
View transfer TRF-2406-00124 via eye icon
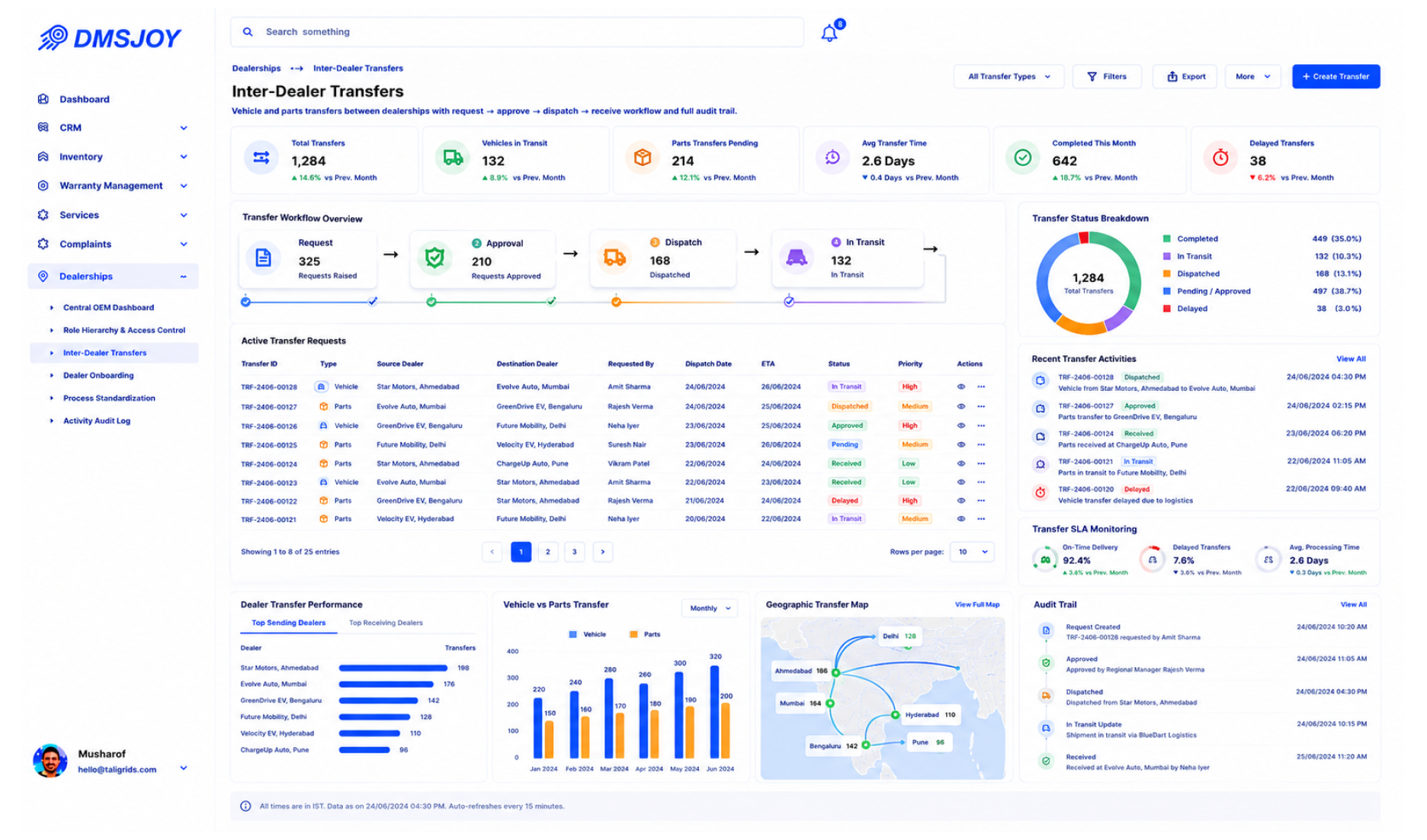click(961, 463)
